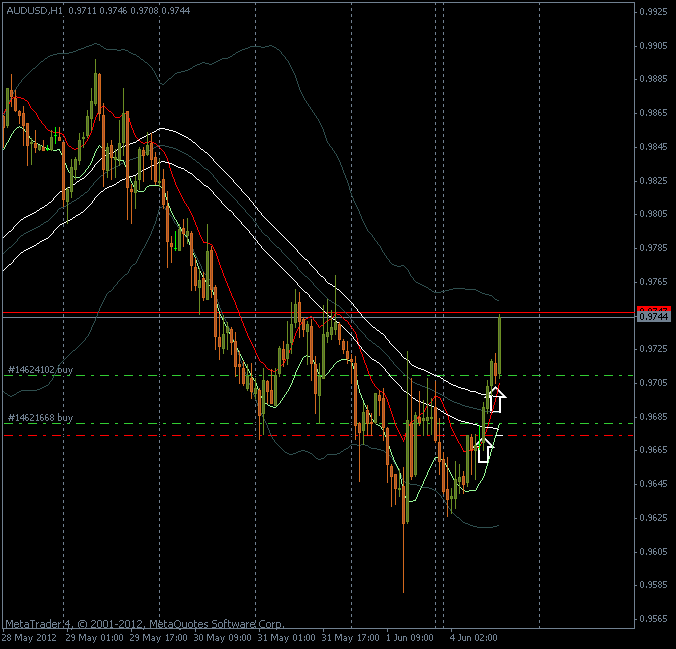676x649 pixels.
Task: Click the 0.9865 price axis label
Action: 654,113
